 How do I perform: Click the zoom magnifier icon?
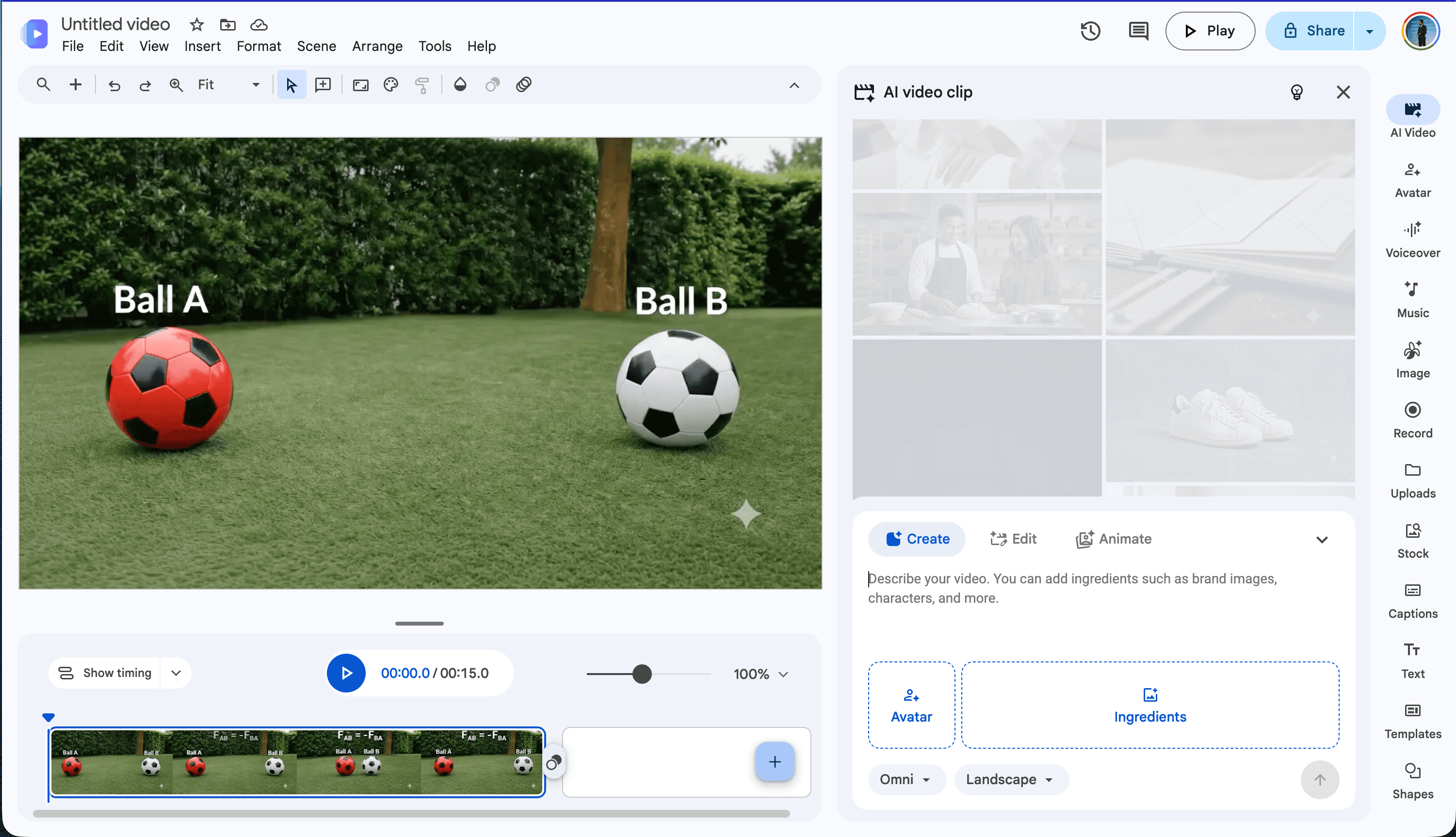click(176, 85)
